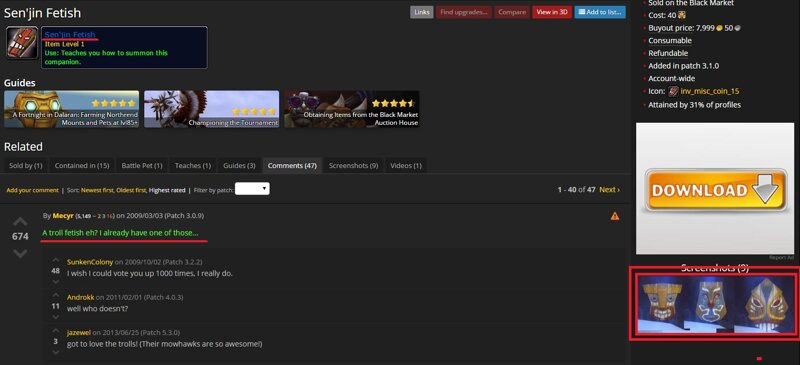Upvote jazewel's reply
800x365 pixels.
56,331
